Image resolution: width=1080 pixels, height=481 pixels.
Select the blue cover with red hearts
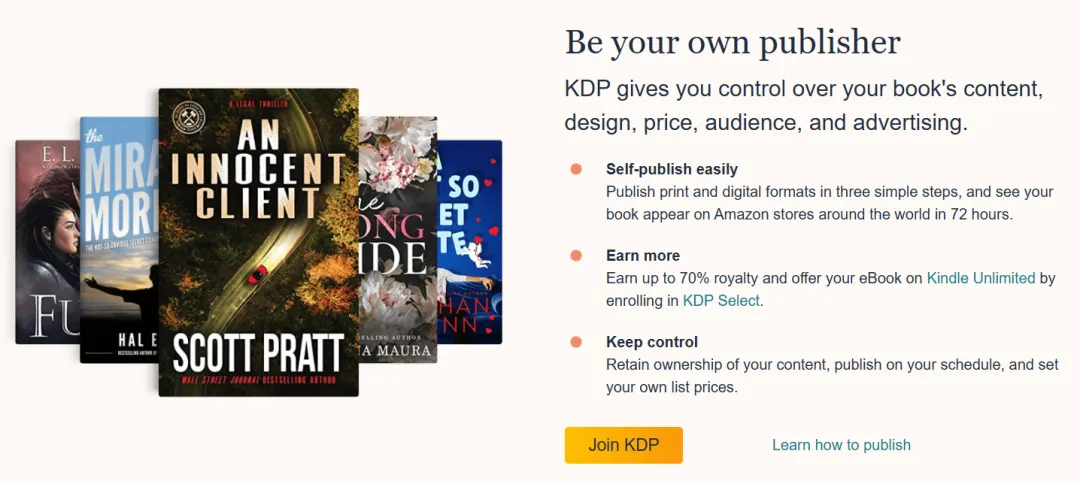470,240
